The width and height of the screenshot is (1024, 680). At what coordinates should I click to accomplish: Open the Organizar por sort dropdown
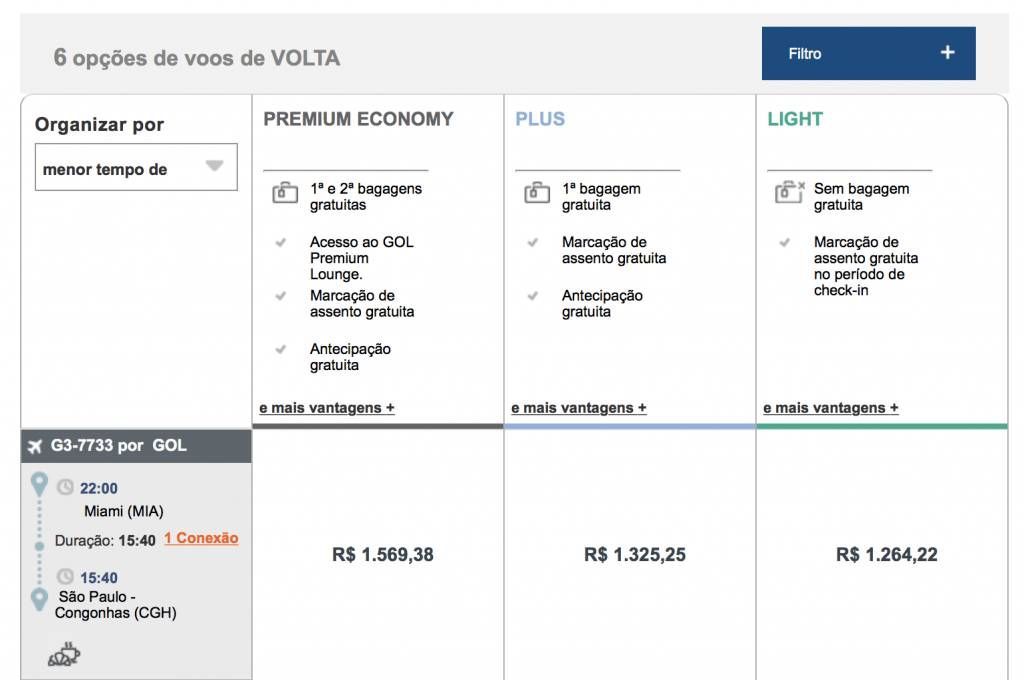(x=136, y=167)
